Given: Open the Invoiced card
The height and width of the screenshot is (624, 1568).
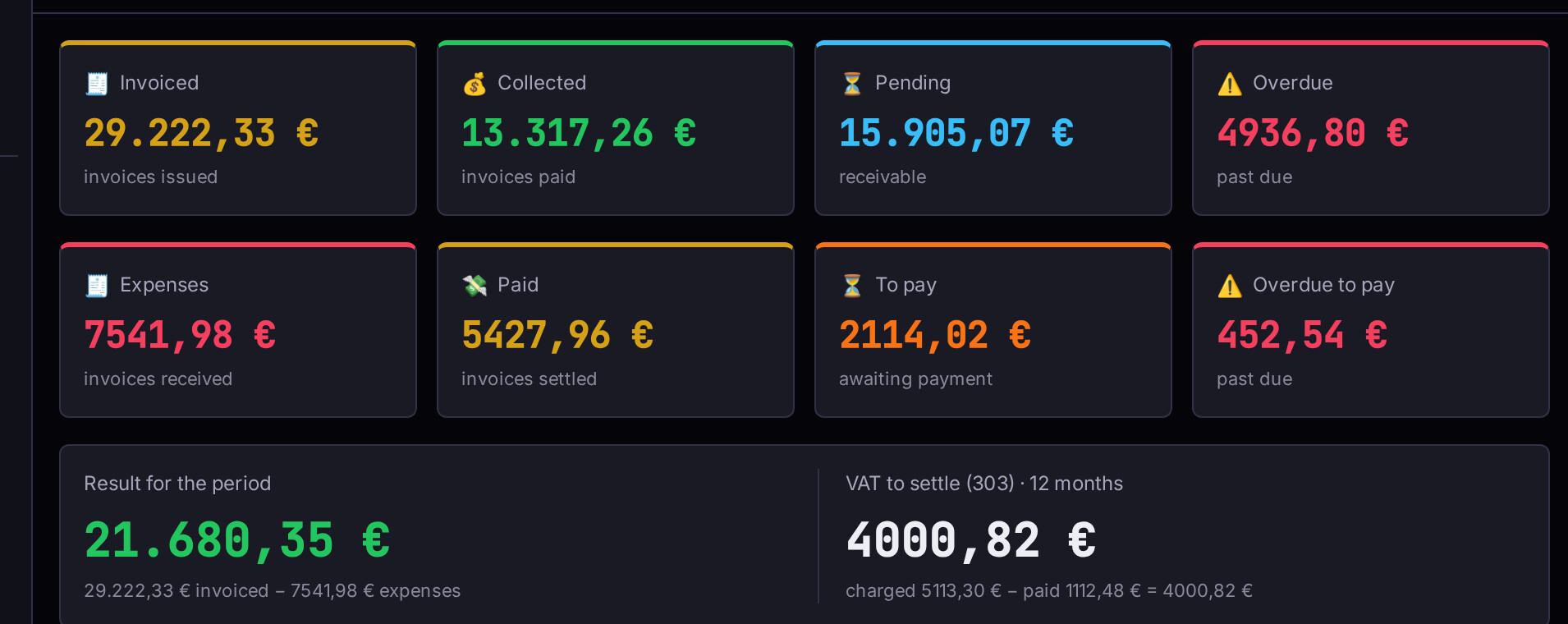Looking at the screenshot, I should click(238, 128).
